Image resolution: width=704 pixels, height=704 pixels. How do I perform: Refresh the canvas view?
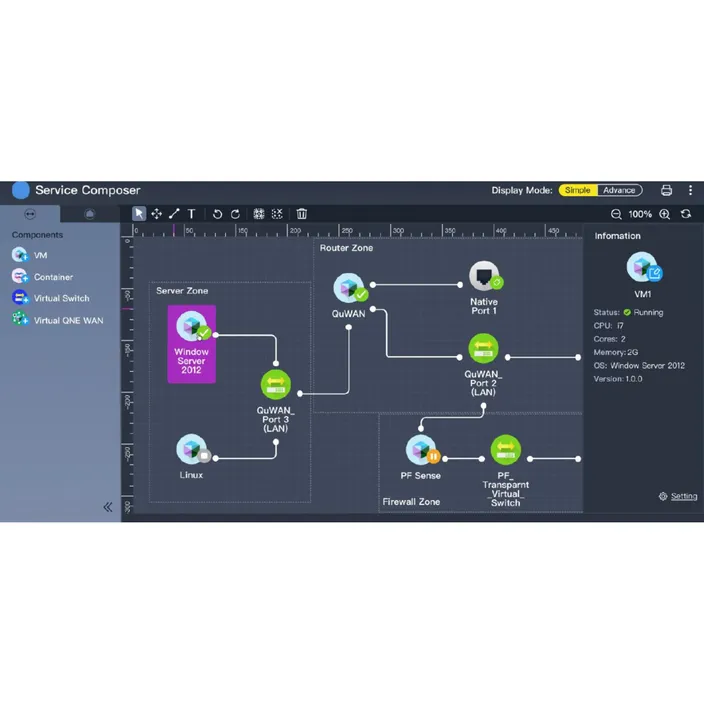pos(686,214)
